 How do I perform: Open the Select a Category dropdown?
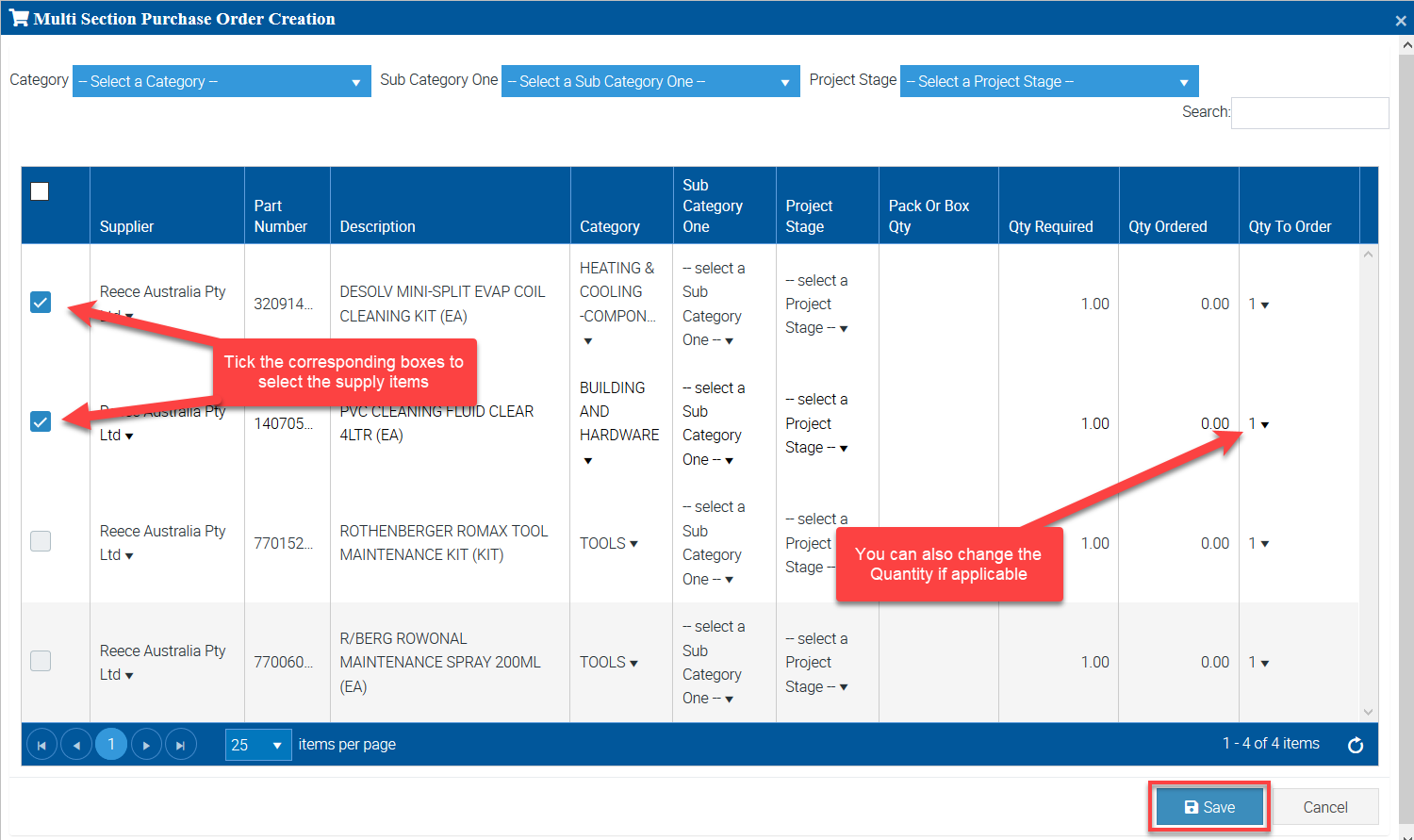pyautogui.click(x=222, y=82)
